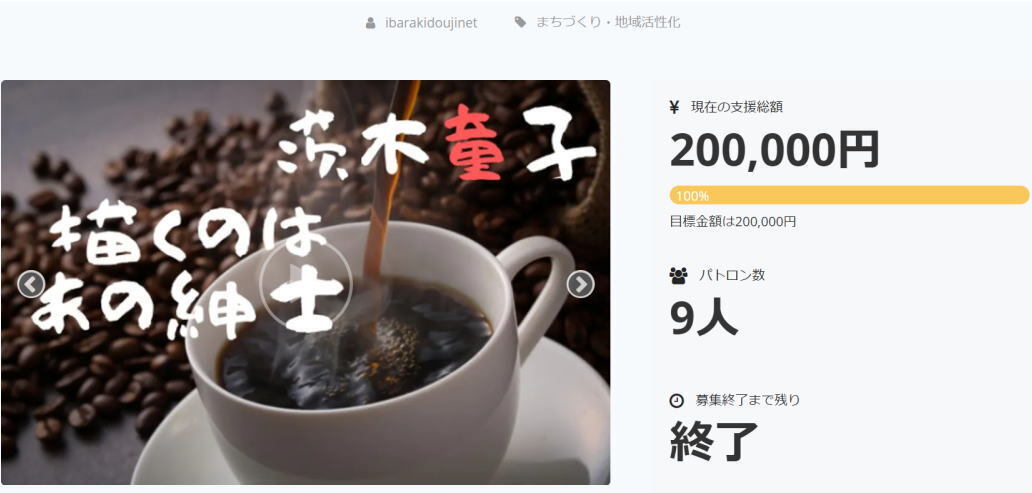Click the 200,000円 total amount

pos(775,150)
